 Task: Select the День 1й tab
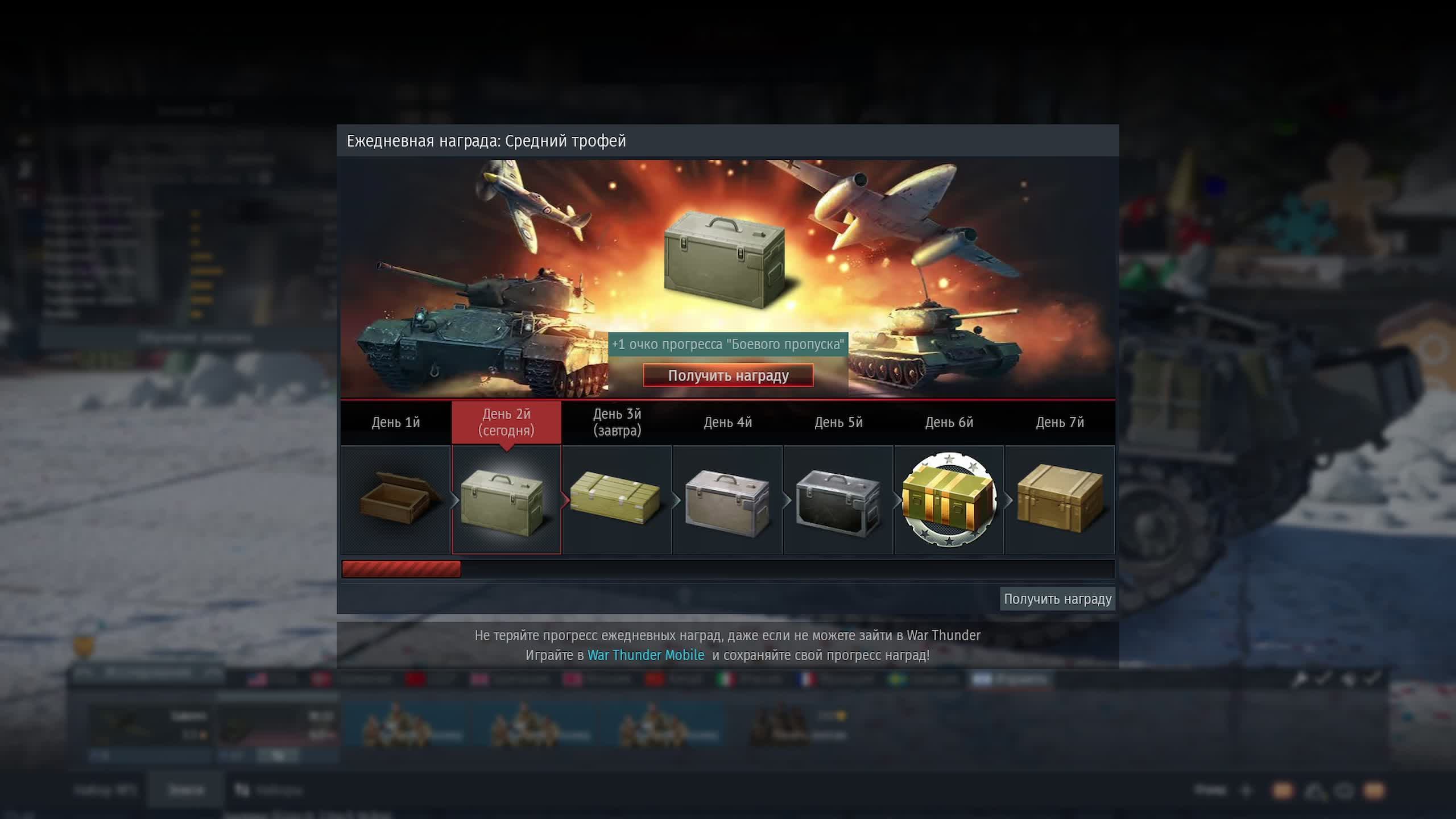click(x=396, y=423)
